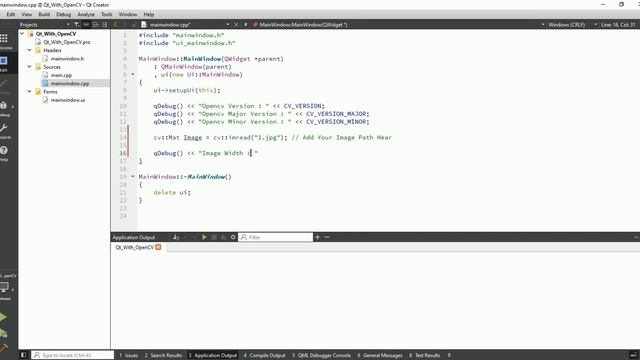Zoom out the Application Output text

pyautogui.click(x=327, y=237)
